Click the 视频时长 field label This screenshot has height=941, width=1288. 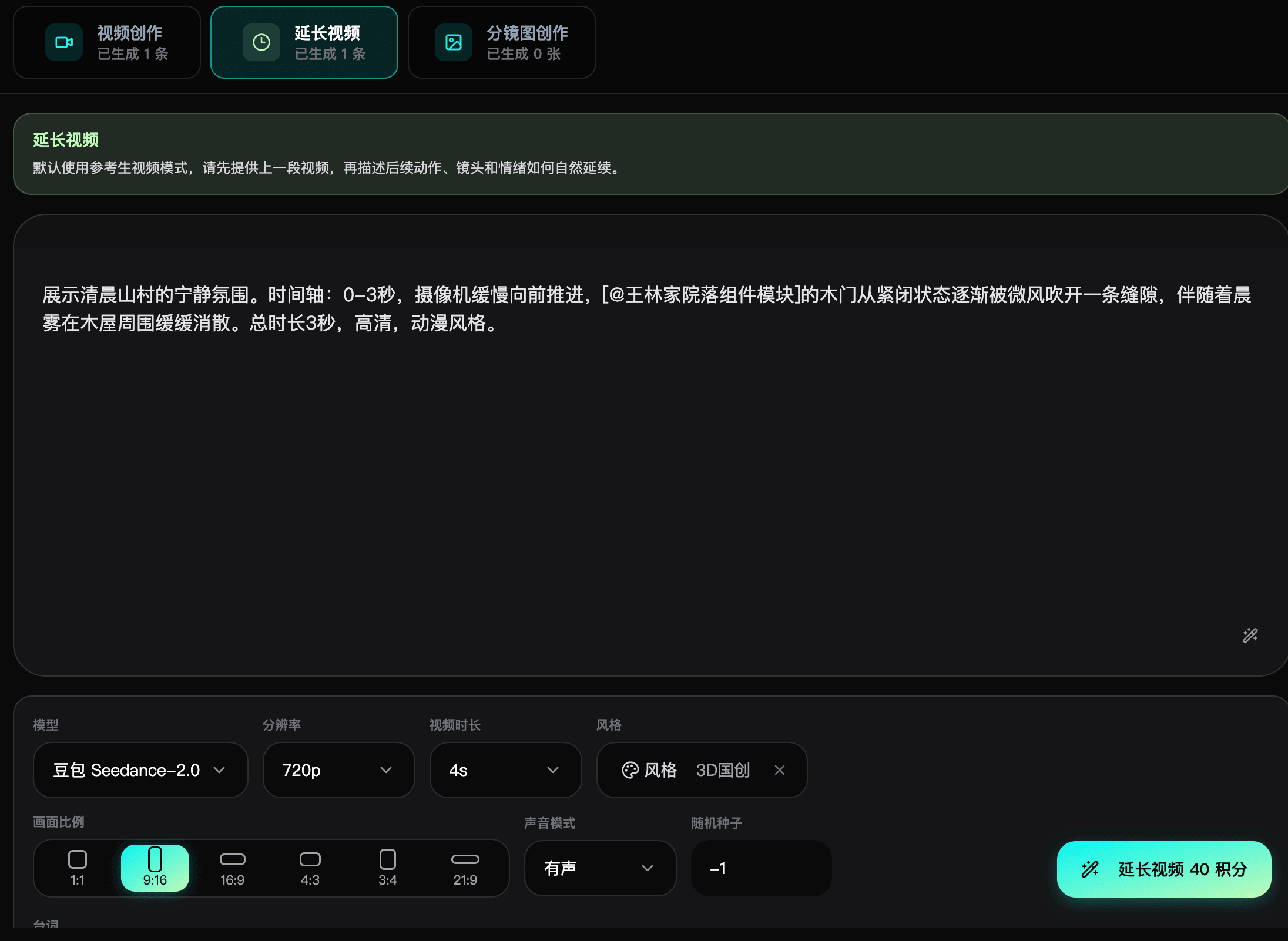click(x=455, y=725)
